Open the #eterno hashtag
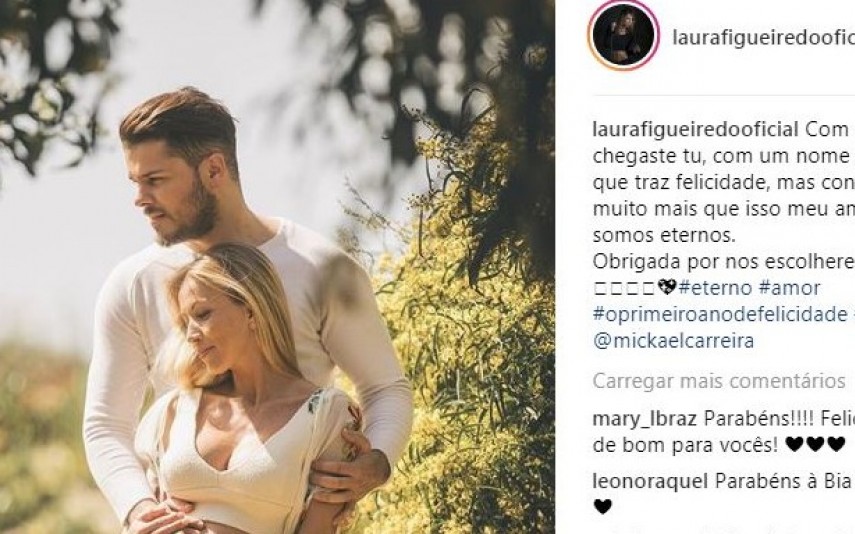Viewport: 855px width, 534px height. [x=715, y=287]
